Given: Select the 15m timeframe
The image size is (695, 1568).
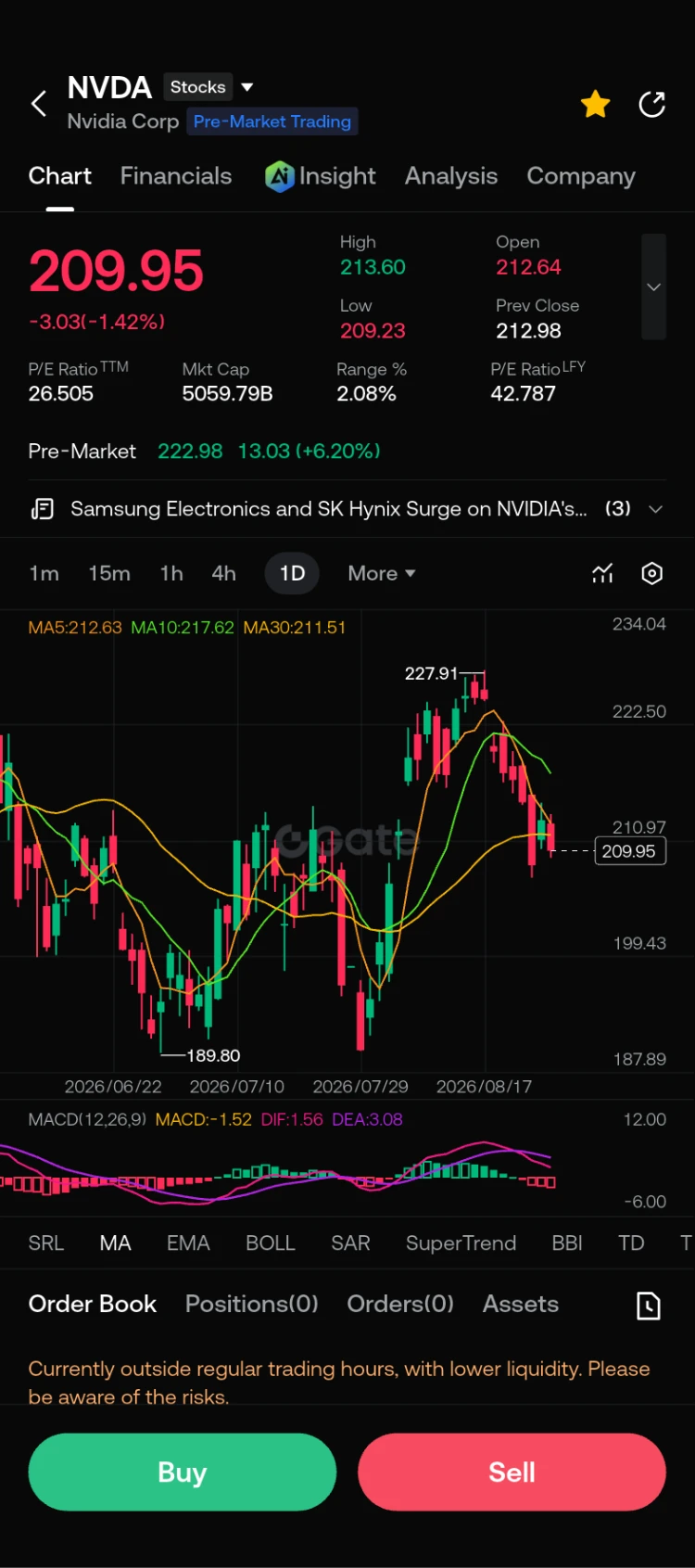Looking at the screenshot, I should click(109, 573).
